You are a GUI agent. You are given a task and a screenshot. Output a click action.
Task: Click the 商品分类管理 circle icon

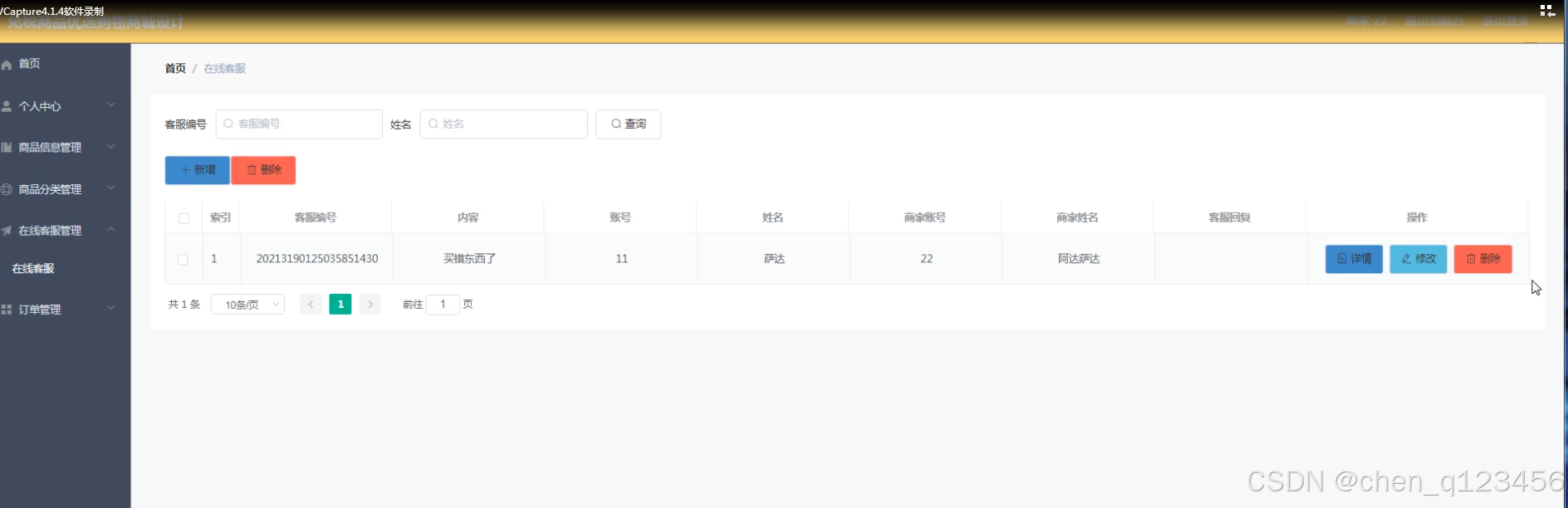[7, 189]
